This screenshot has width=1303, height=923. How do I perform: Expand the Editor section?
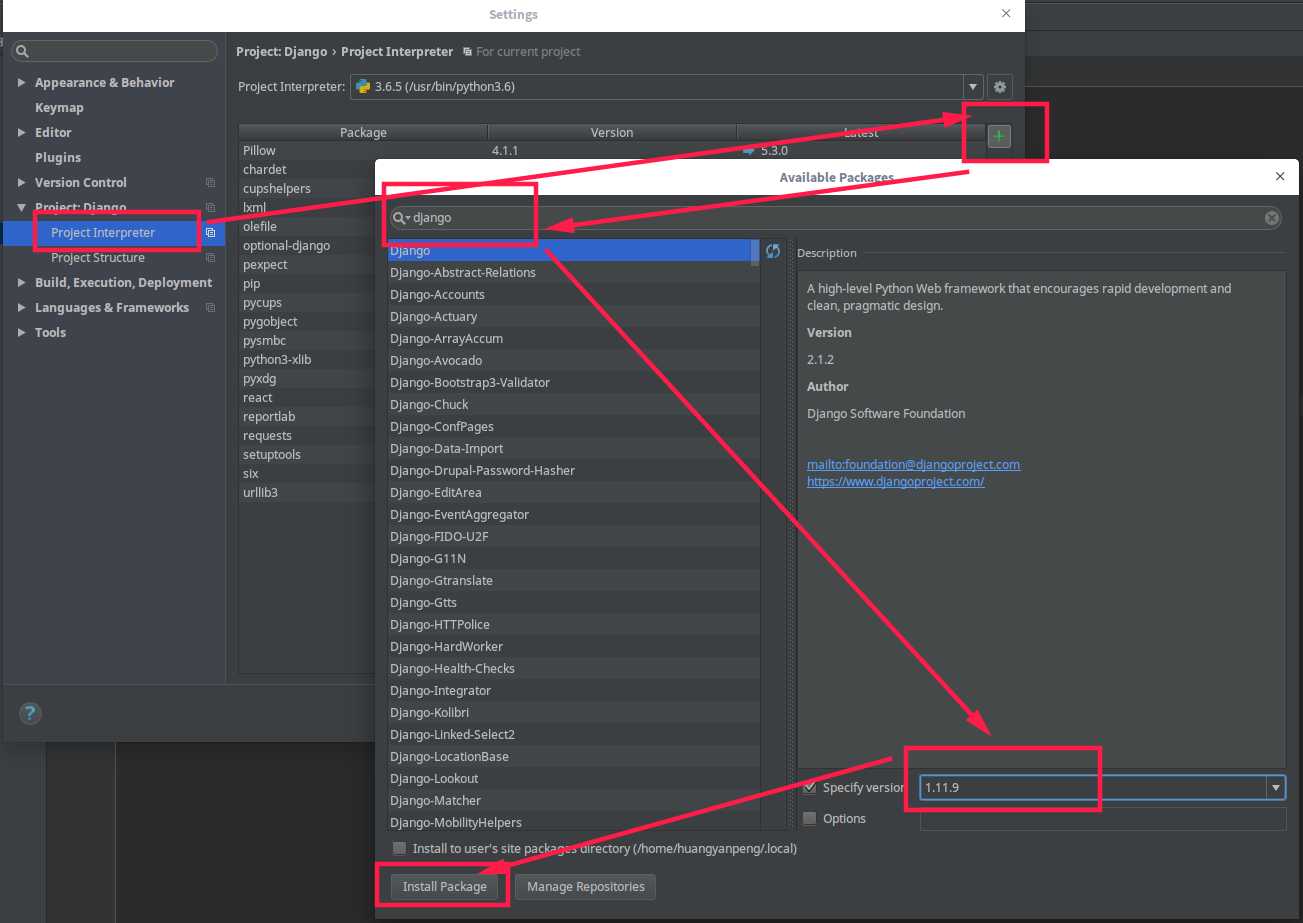coord(22,133)
